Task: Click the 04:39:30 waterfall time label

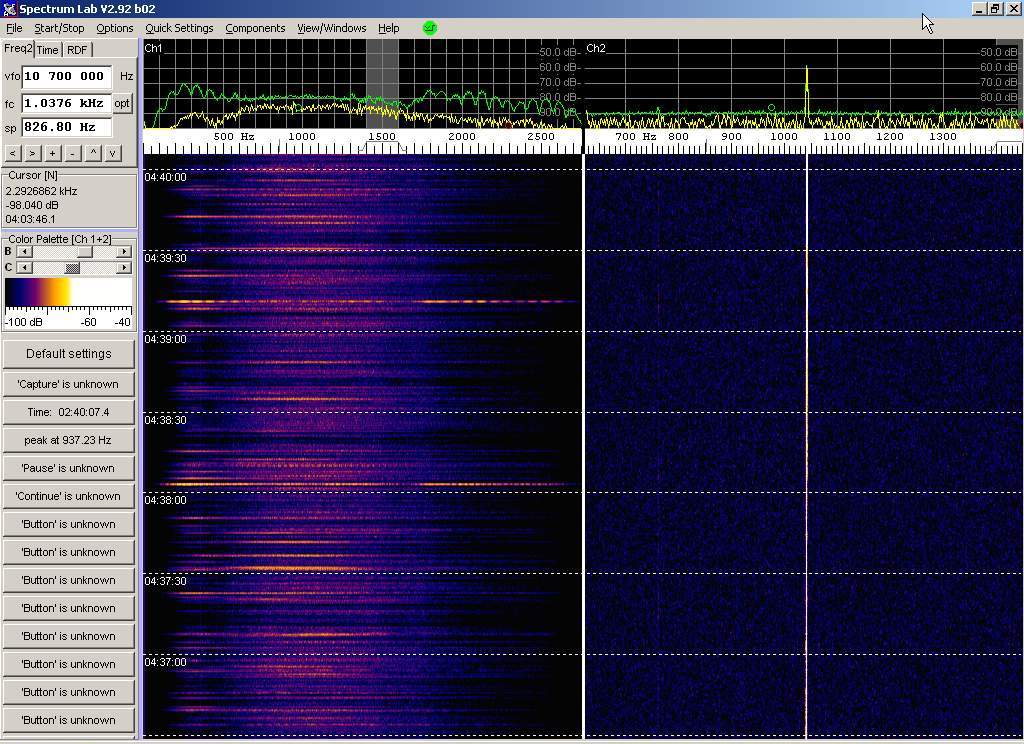Action: (165, 258)
